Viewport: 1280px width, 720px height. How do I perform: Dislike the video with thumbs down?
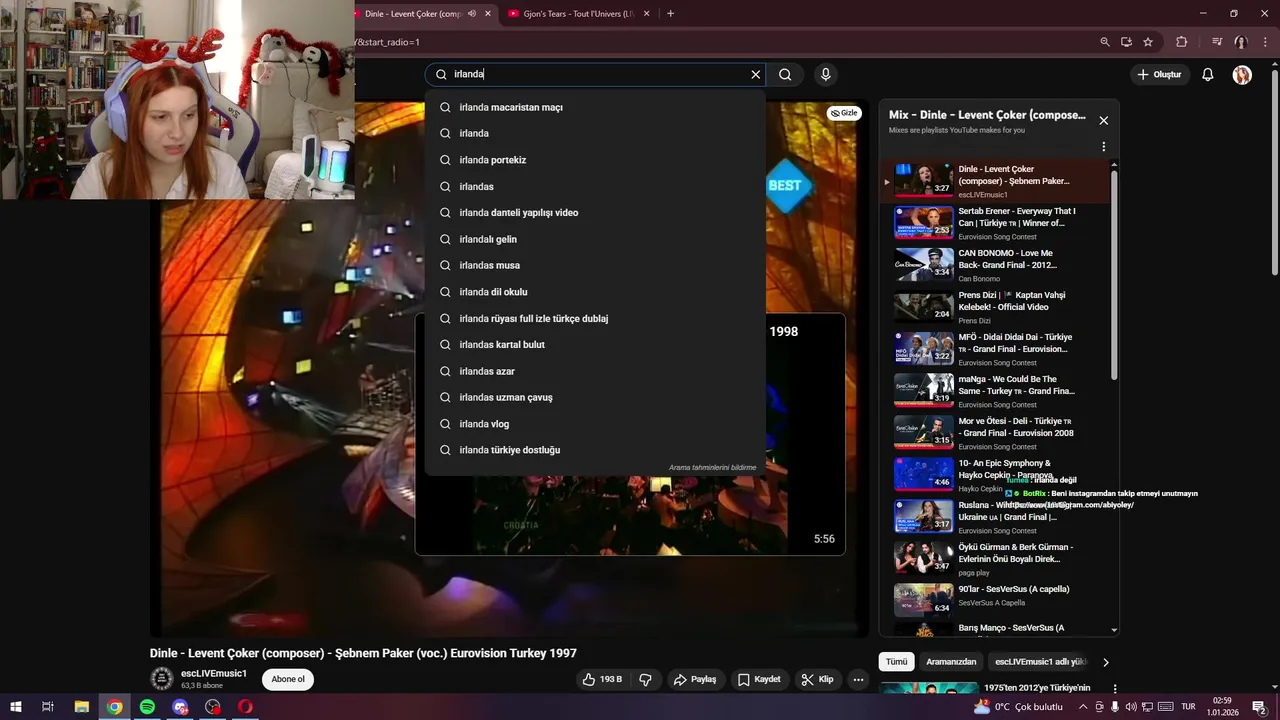coord(646,679)
